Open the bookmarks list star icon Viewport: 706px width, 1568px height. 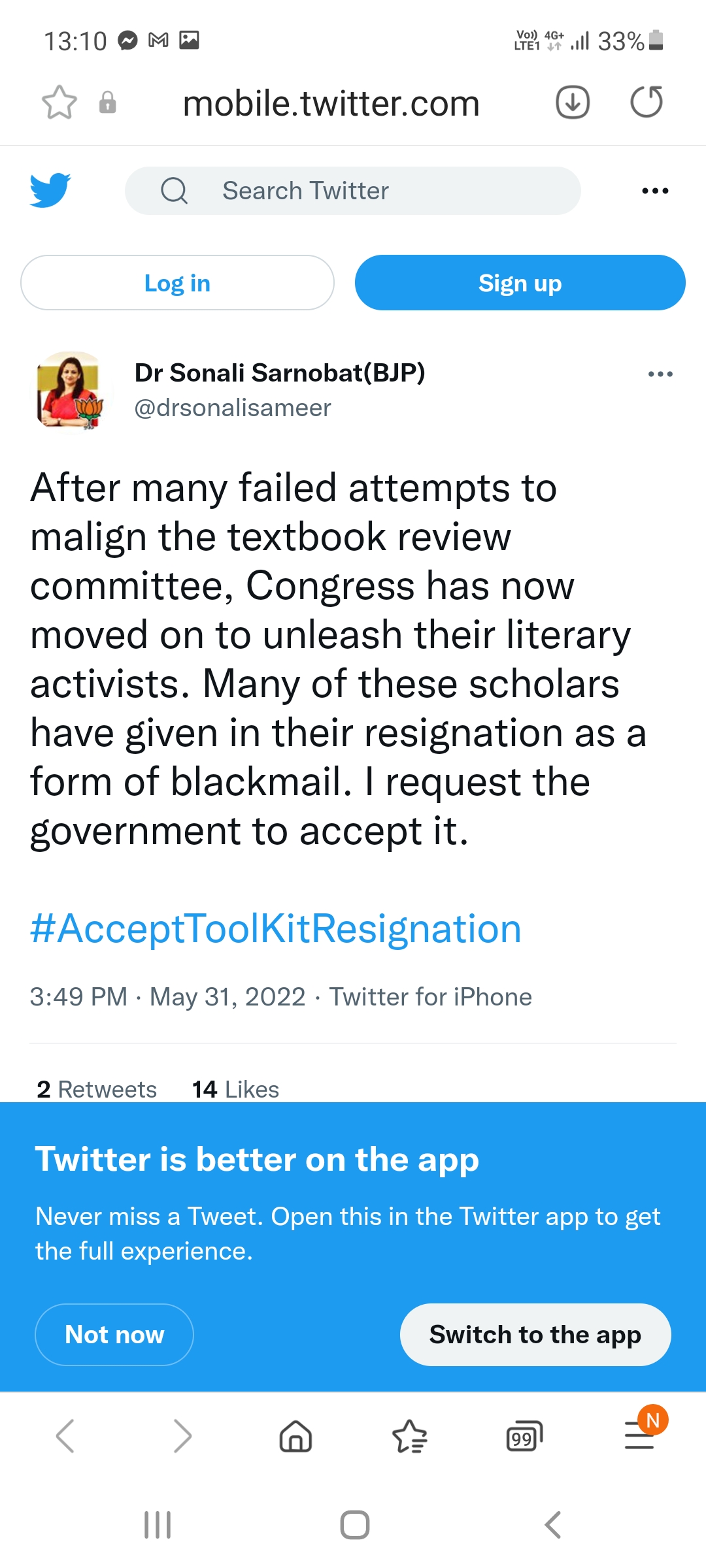(409, 1437)
